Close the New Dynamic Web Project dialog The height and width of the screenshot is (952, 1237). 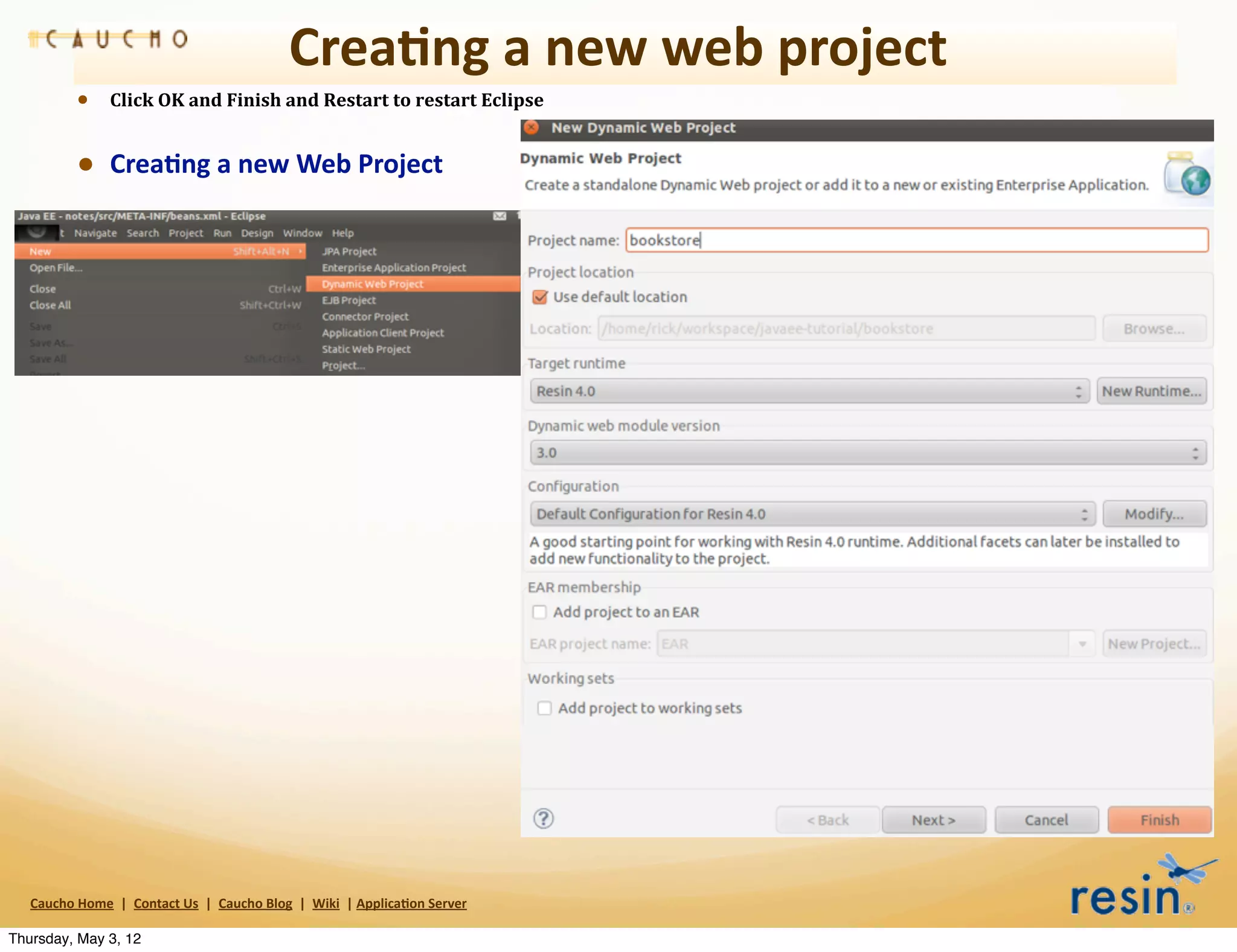click(532, 127)
